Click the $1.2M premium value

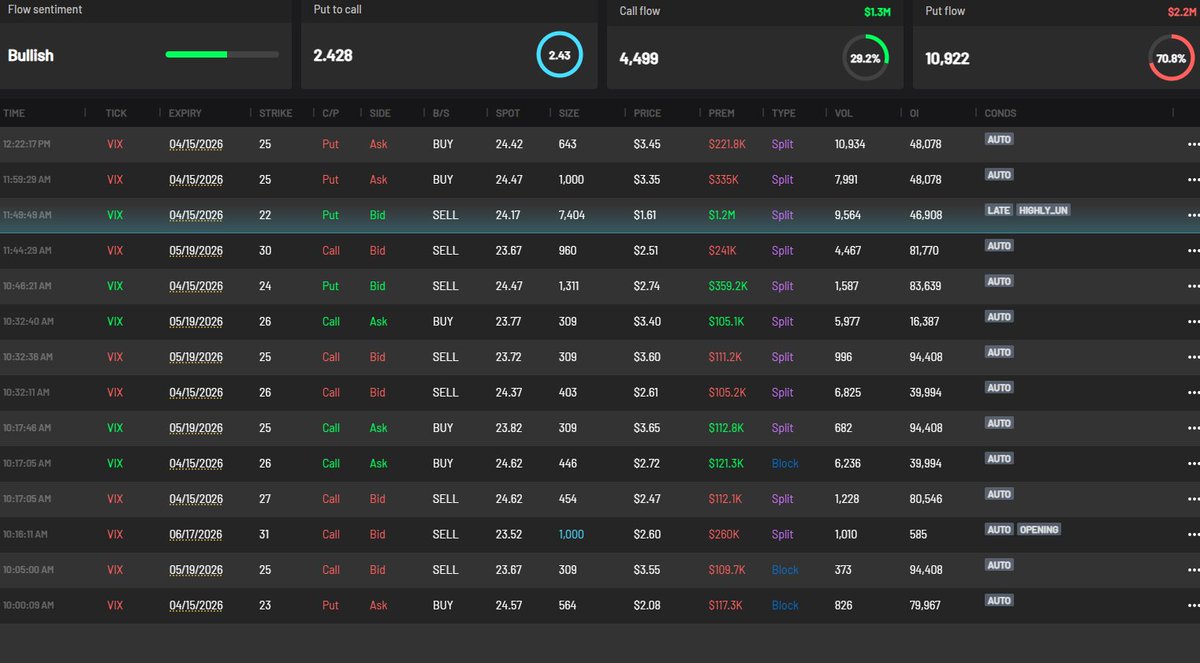pyautogui.click(x=723, y=215)
